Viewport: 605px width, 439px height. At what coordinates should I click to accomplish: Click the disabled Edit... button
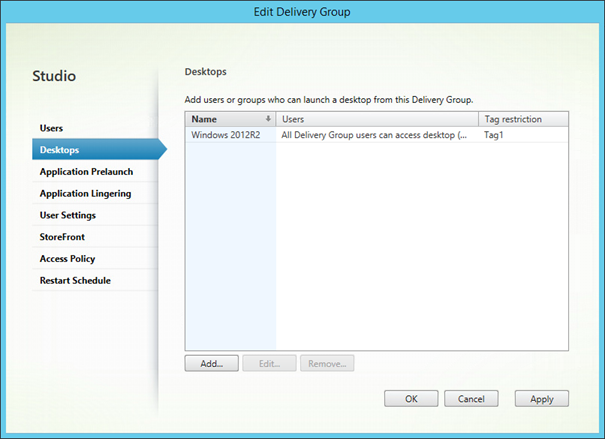point(269,363)
